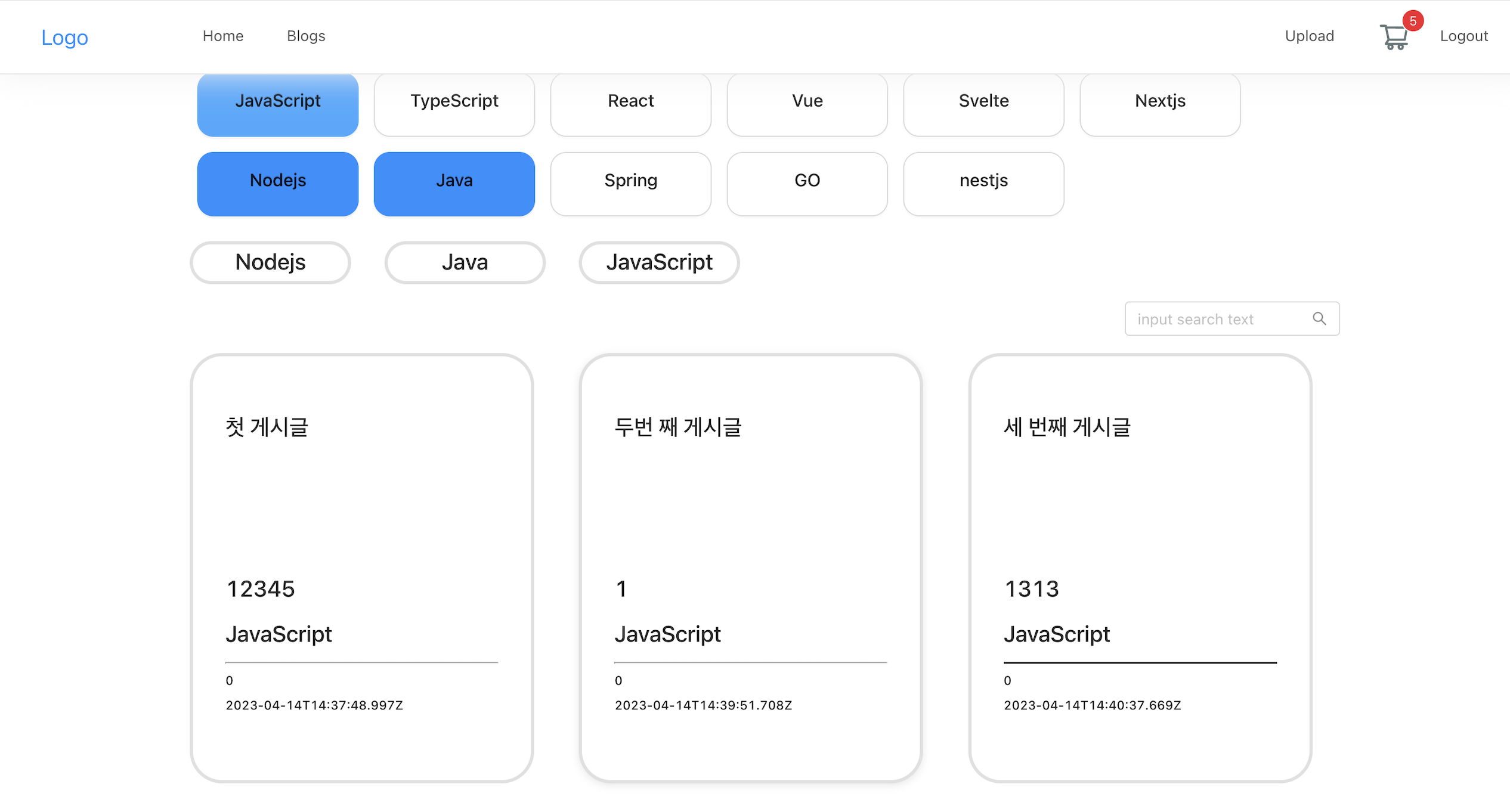
Task: Remove the Java selected chip
Action: click(x=465, y=262)
